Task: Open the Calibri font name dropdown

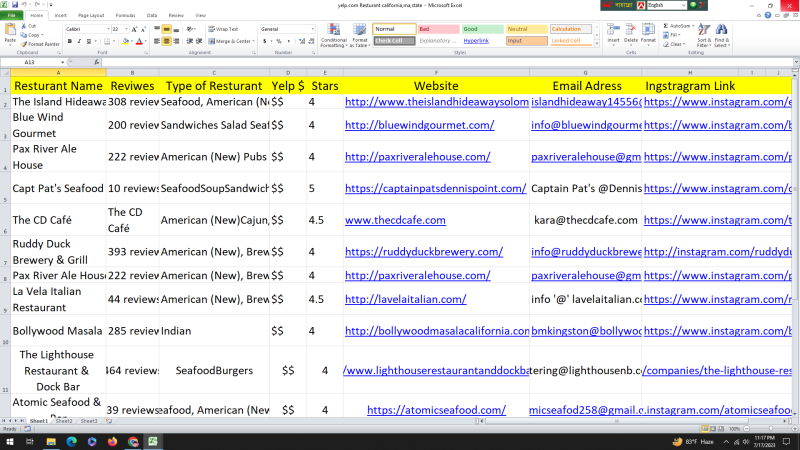Action: [108, 30]
